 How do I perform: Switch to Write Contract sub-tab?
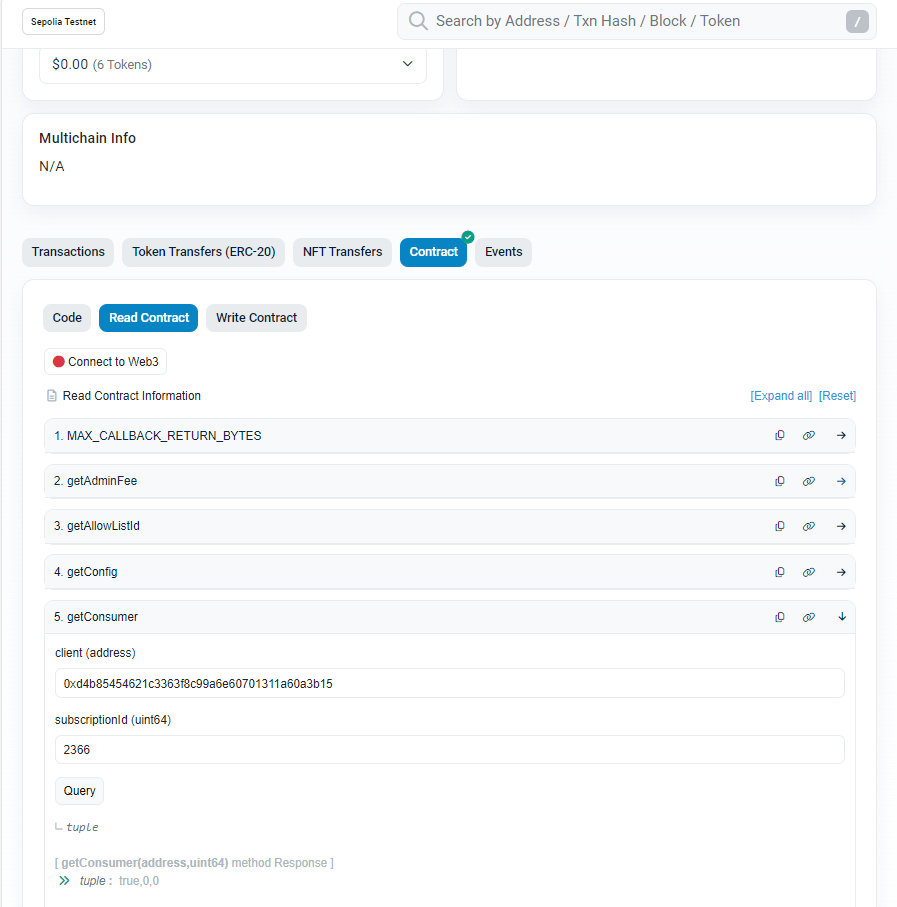(x=256, y=318)
